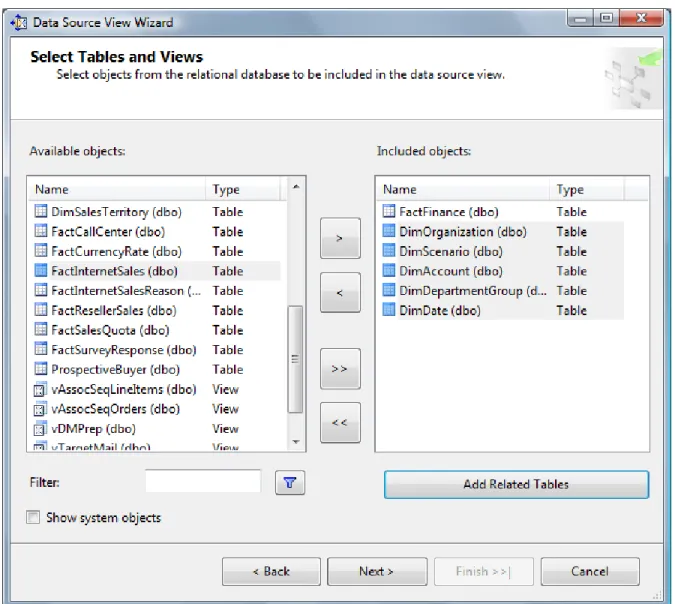Toggle Show system objects checkbox

33,517
